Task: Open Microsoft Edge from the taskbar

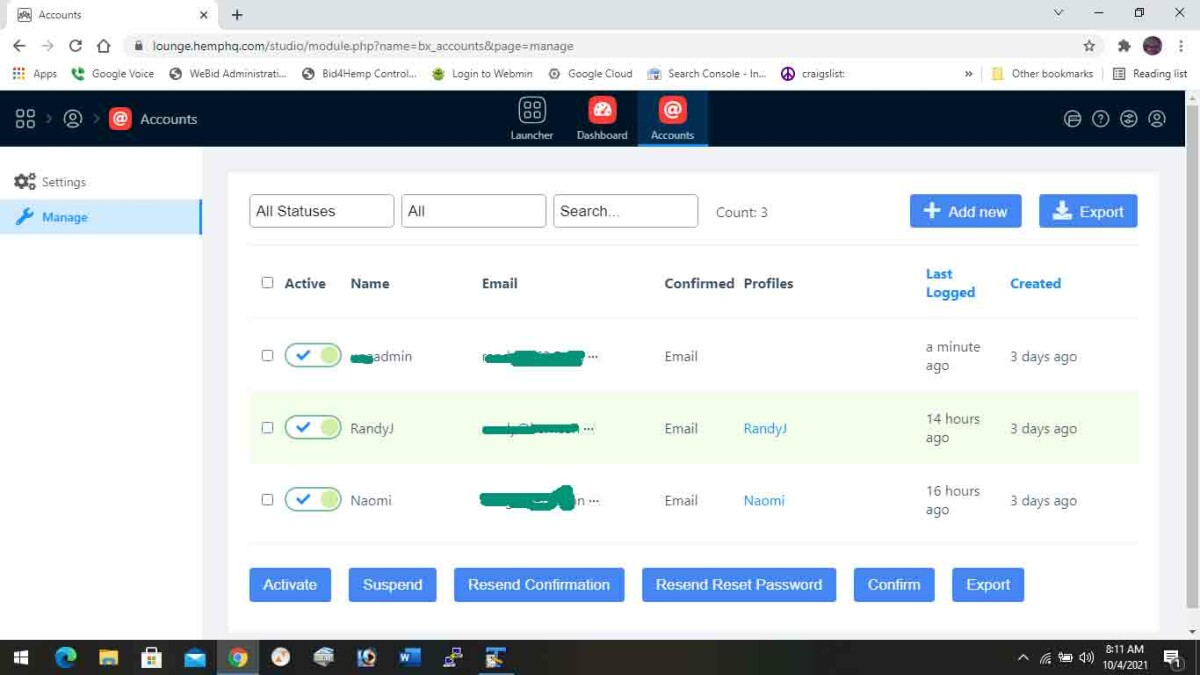Action: coord(66,657)
